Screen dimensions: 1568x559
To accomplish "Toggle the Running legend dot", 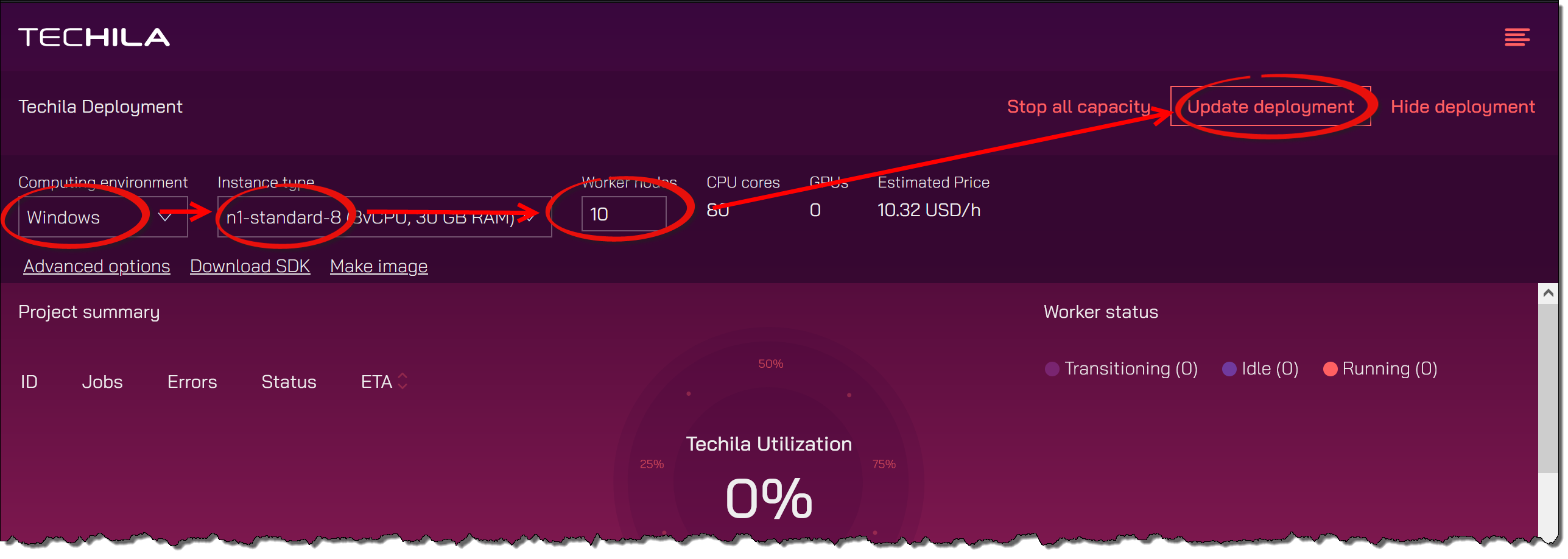I will pos(1330,370).
